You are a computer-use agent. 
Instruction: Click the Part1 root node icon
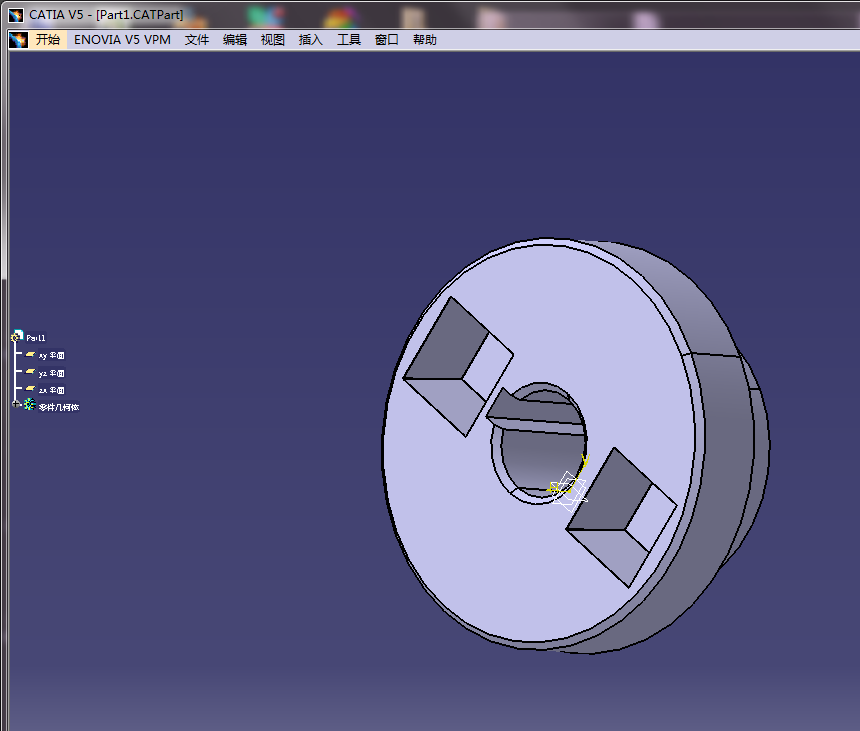click(17, 337)
